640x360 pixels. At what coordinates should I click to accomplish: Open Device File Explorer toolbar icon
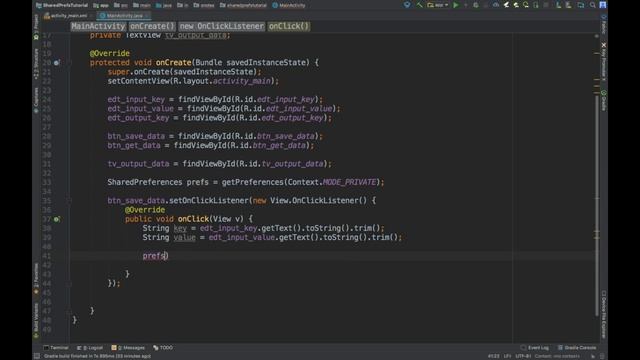point(580,5)
